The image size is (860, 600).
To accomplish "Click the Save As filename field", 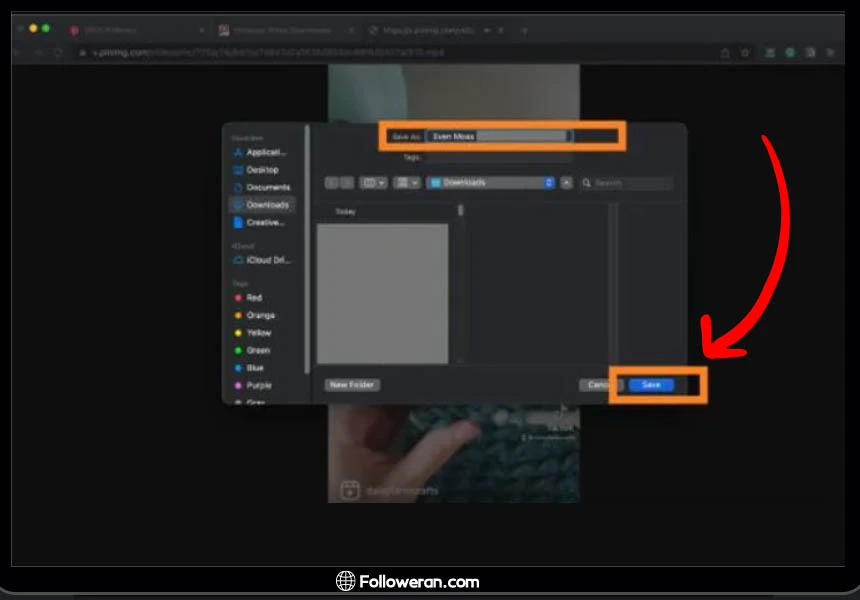I will (x=498, y=136).
